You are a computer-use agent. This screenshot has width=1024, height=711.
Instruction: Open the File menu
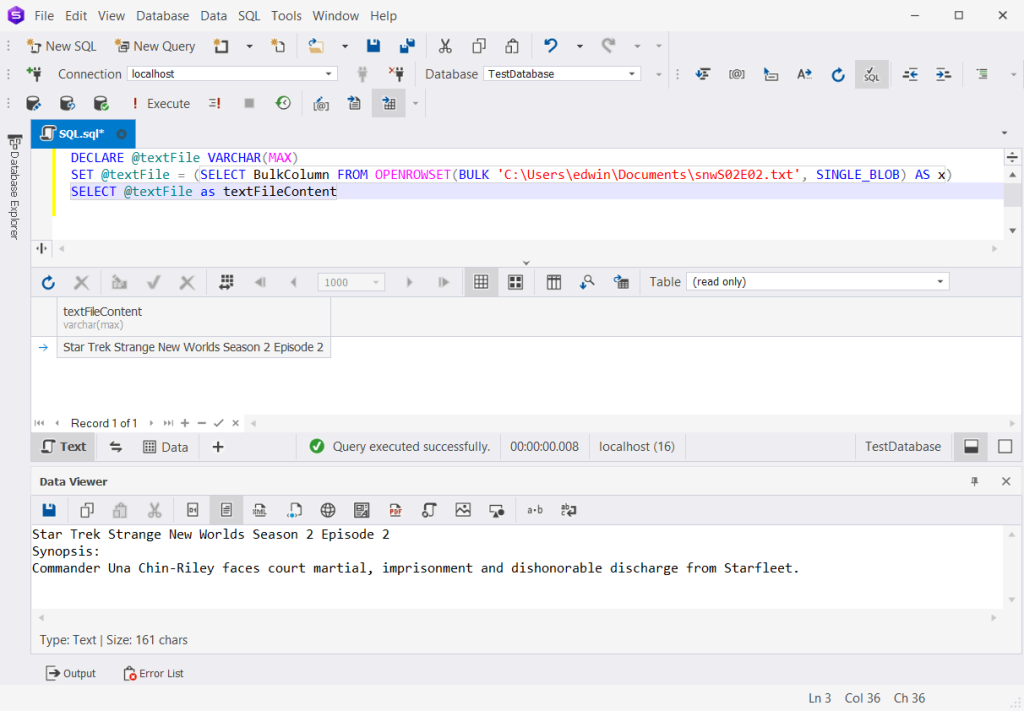[x=44, y=16]
